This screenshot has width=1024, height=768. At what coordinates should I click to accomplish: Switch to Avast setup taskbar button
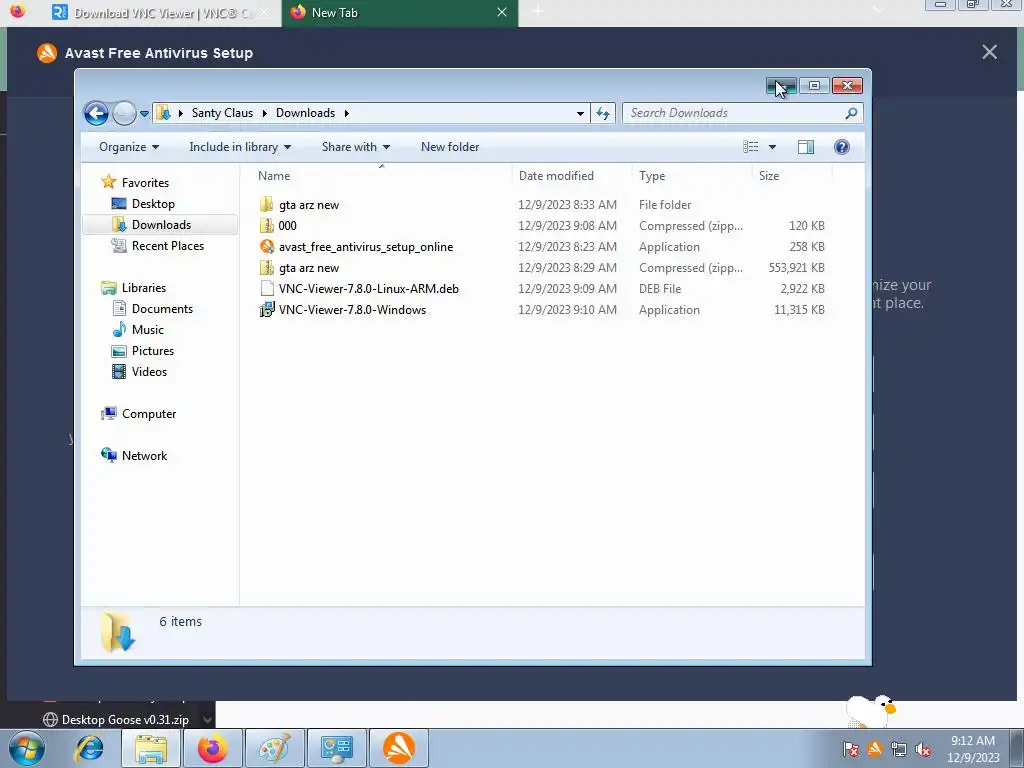pyautogui.click(x=398, y=748)
